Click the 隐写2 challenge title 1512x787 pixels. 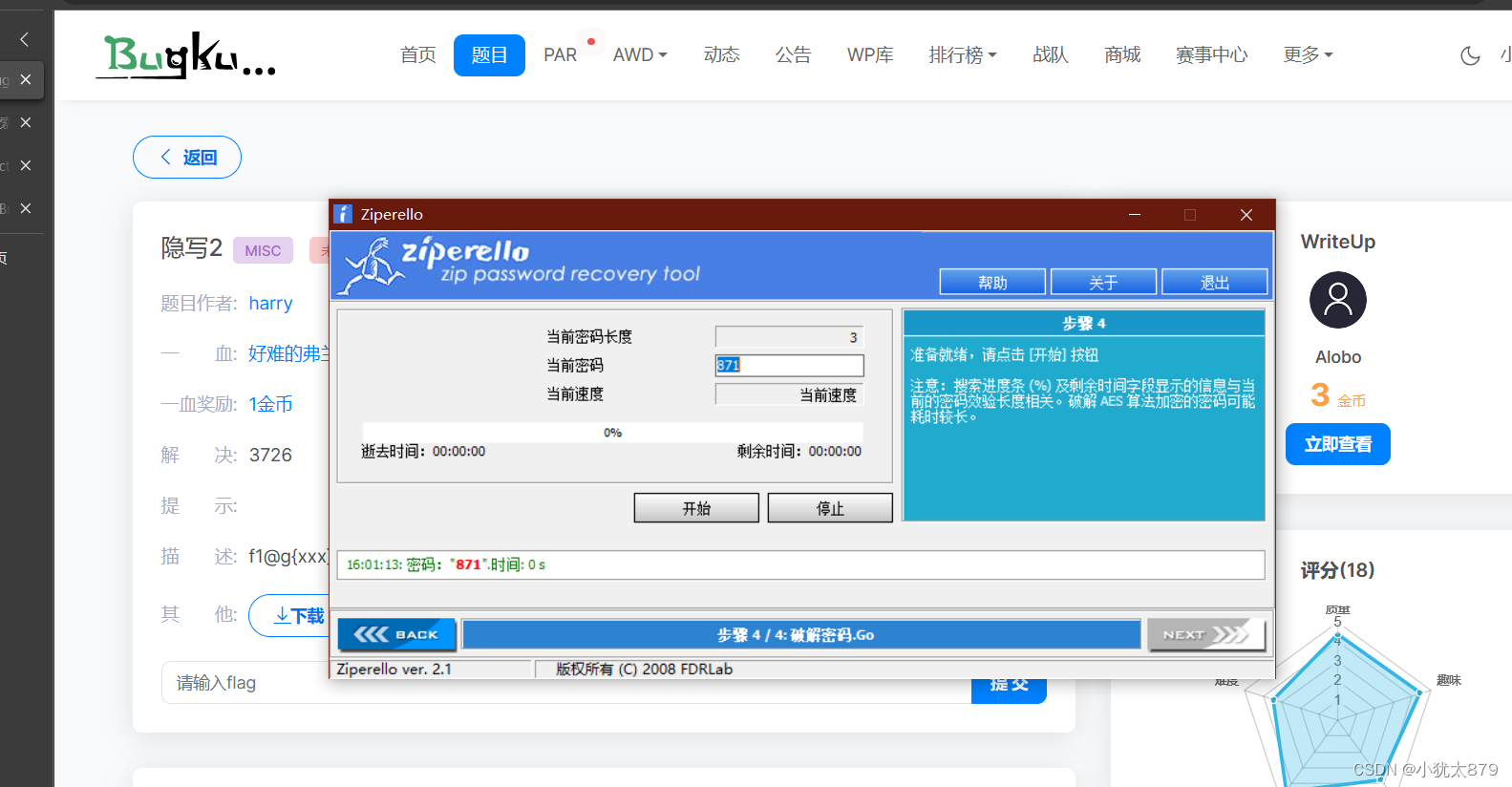click(x=191, y=248)
